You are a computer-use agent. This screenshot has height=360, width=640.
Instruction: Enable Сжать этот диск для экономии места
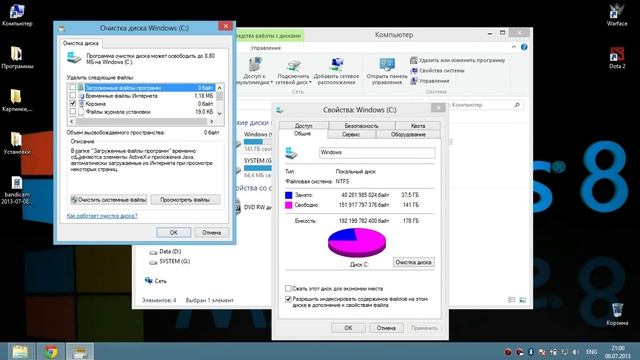(x=288, y=289)
